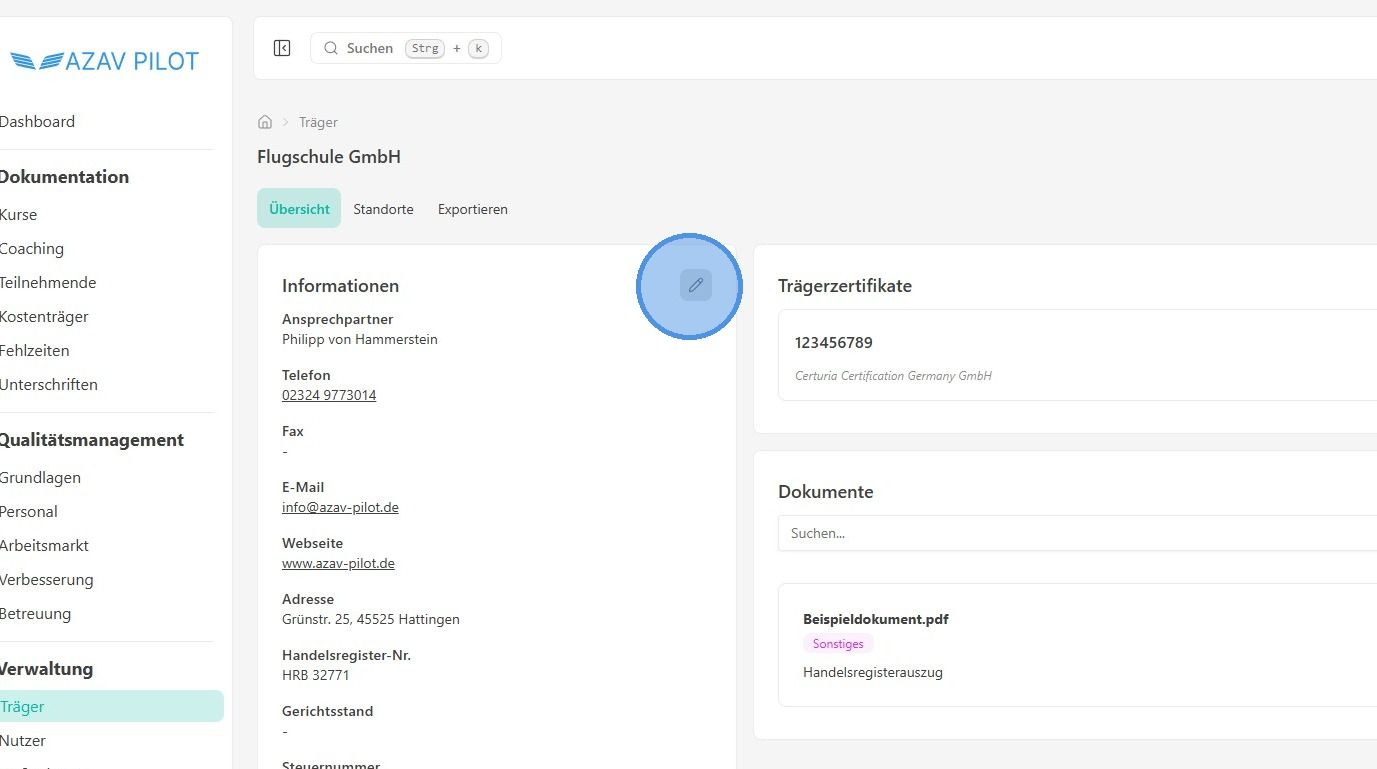The width and height of the screenshot is (1377, 769).
Task: Open the Suchen search box
Action: coord(406,48)
